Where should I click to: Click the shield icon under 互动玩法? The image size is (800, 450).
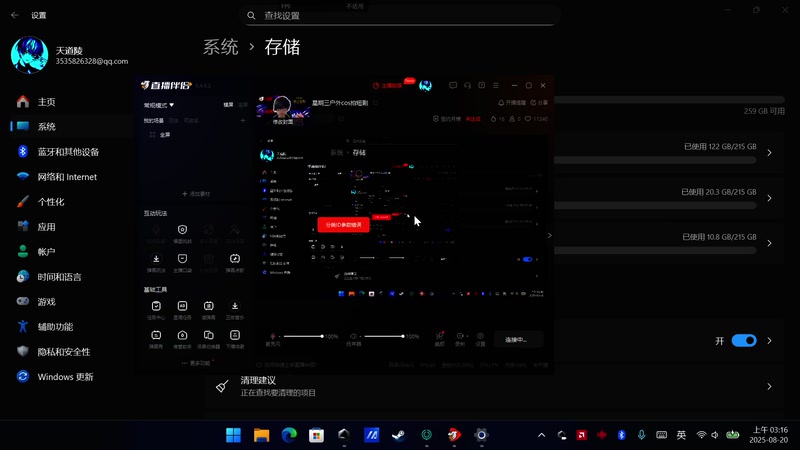click(182, 230)
